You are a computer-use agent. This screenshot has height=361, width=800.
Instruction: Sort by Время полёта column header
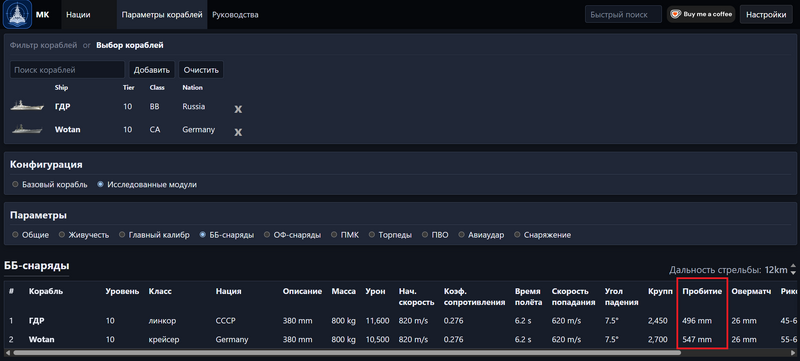(x=528, y=297)
